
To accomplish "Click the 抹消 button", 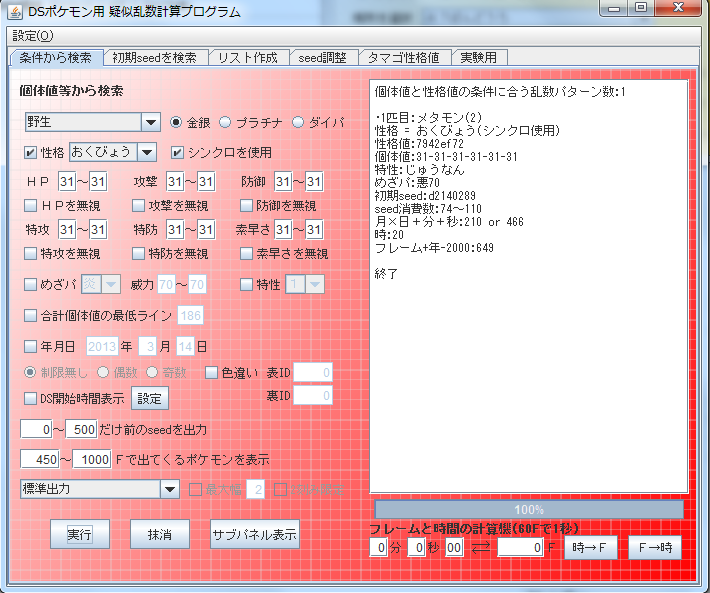I will 160,534.
